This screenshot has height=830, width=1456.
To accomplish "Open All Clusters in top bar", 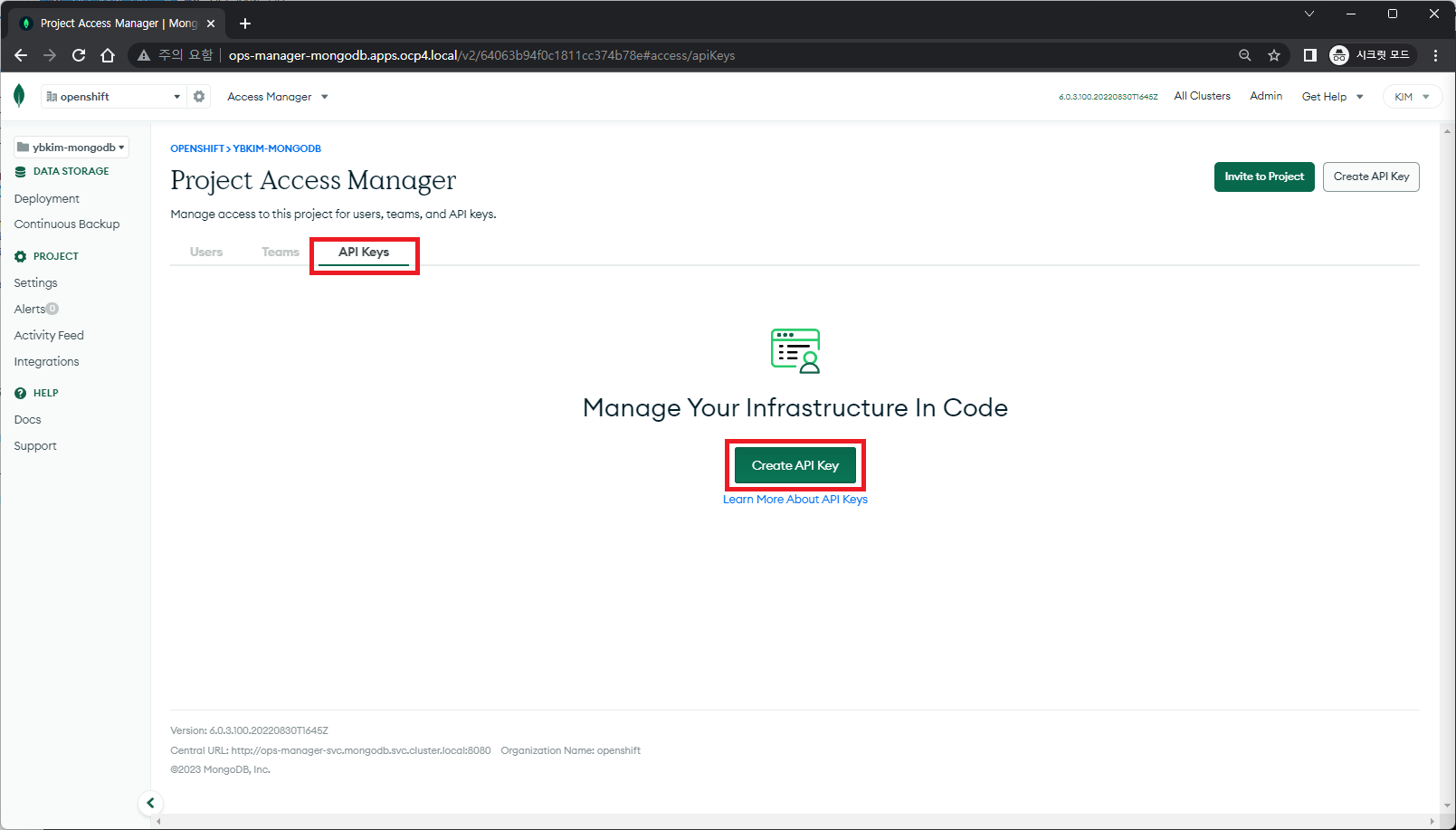I will click(x=1202, y=96).
